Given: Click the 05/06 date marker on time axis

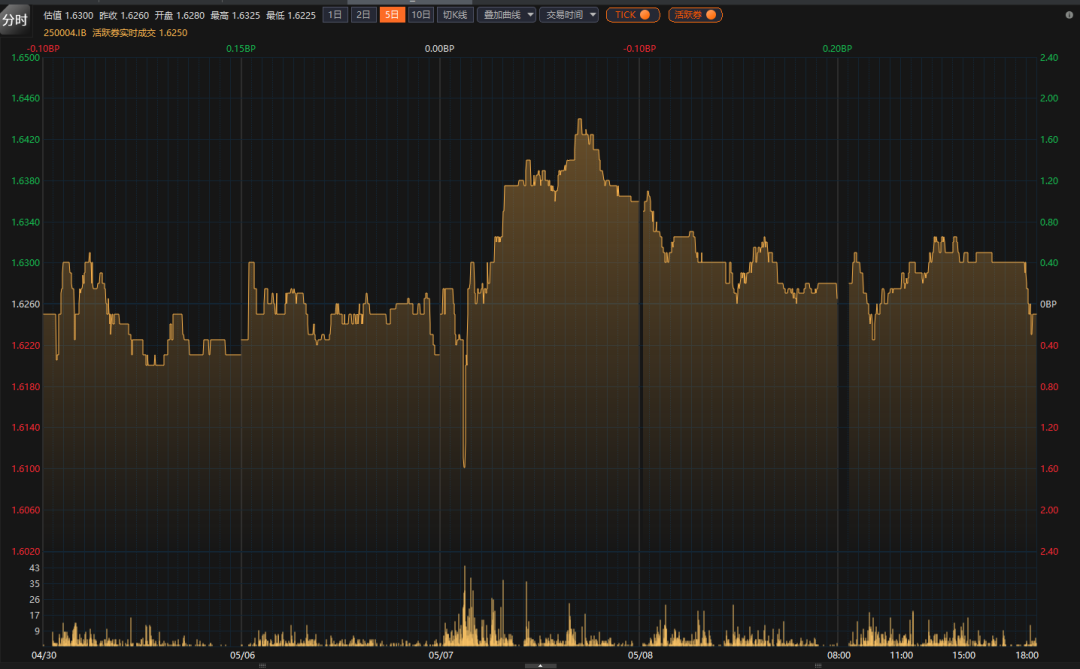Looking at the screenshot, I should tap(242, 656).
